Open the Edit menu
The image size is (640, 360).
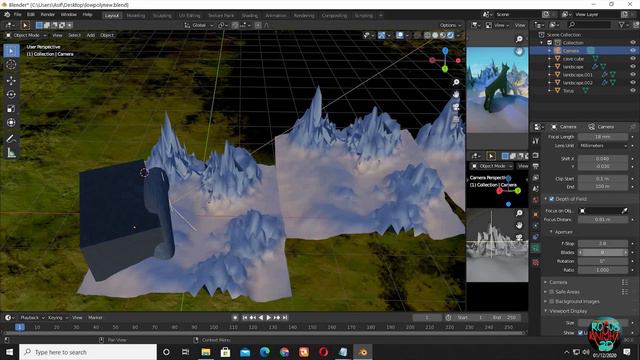(31, 15)
